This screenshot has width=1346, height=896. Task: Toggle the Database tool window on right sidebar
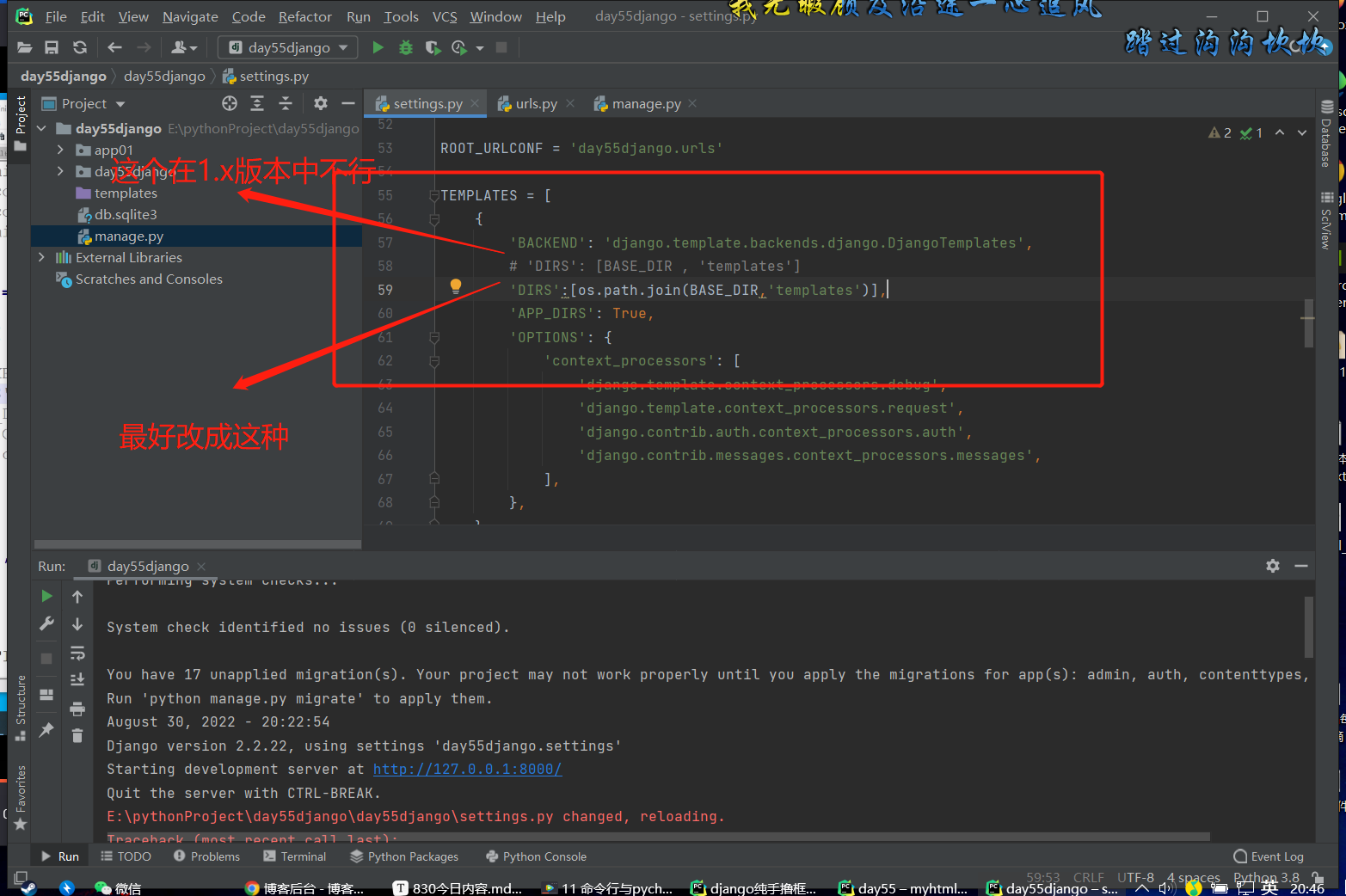click(1327, 133)
